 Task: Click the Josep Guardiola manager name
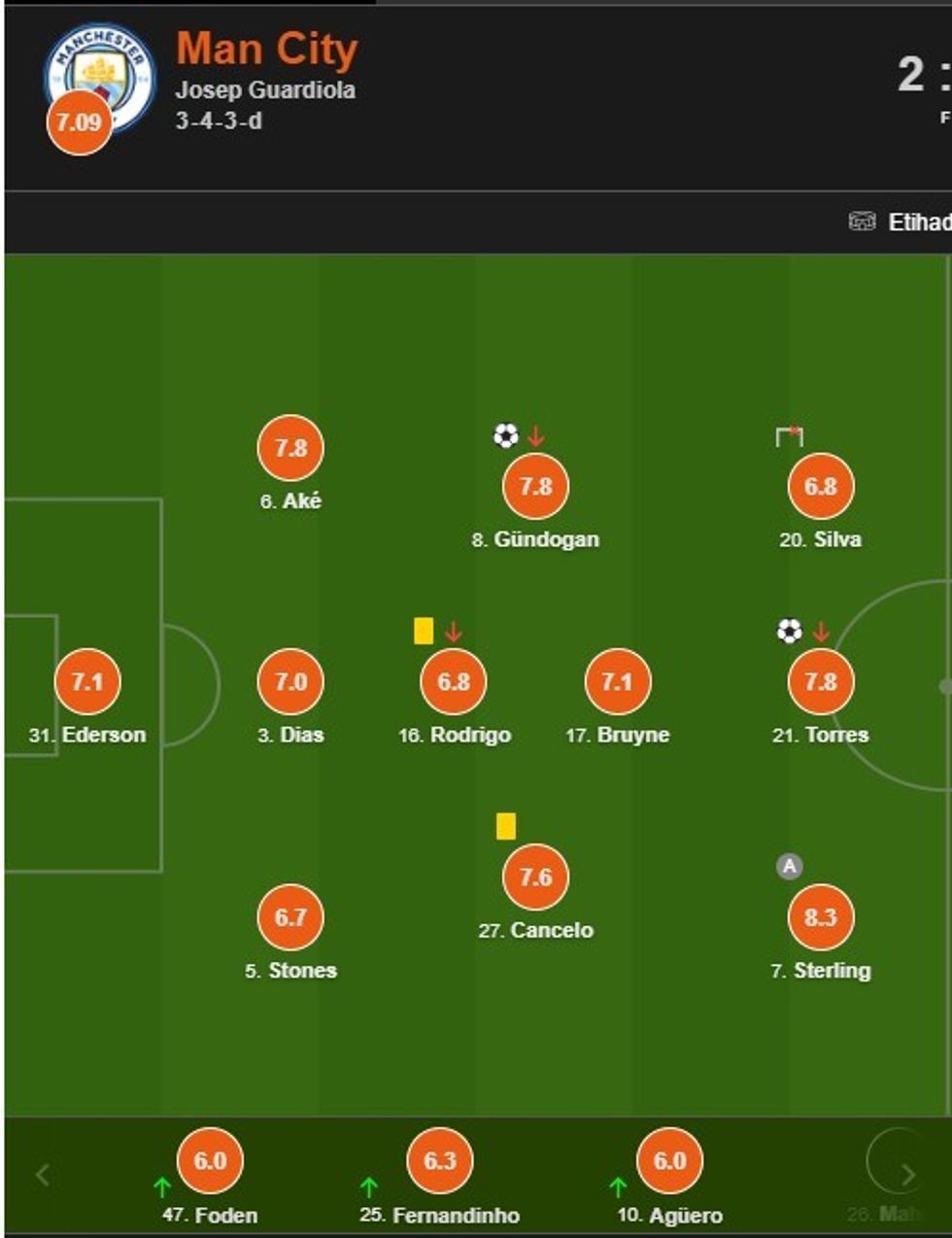click(x=265, y=90)
